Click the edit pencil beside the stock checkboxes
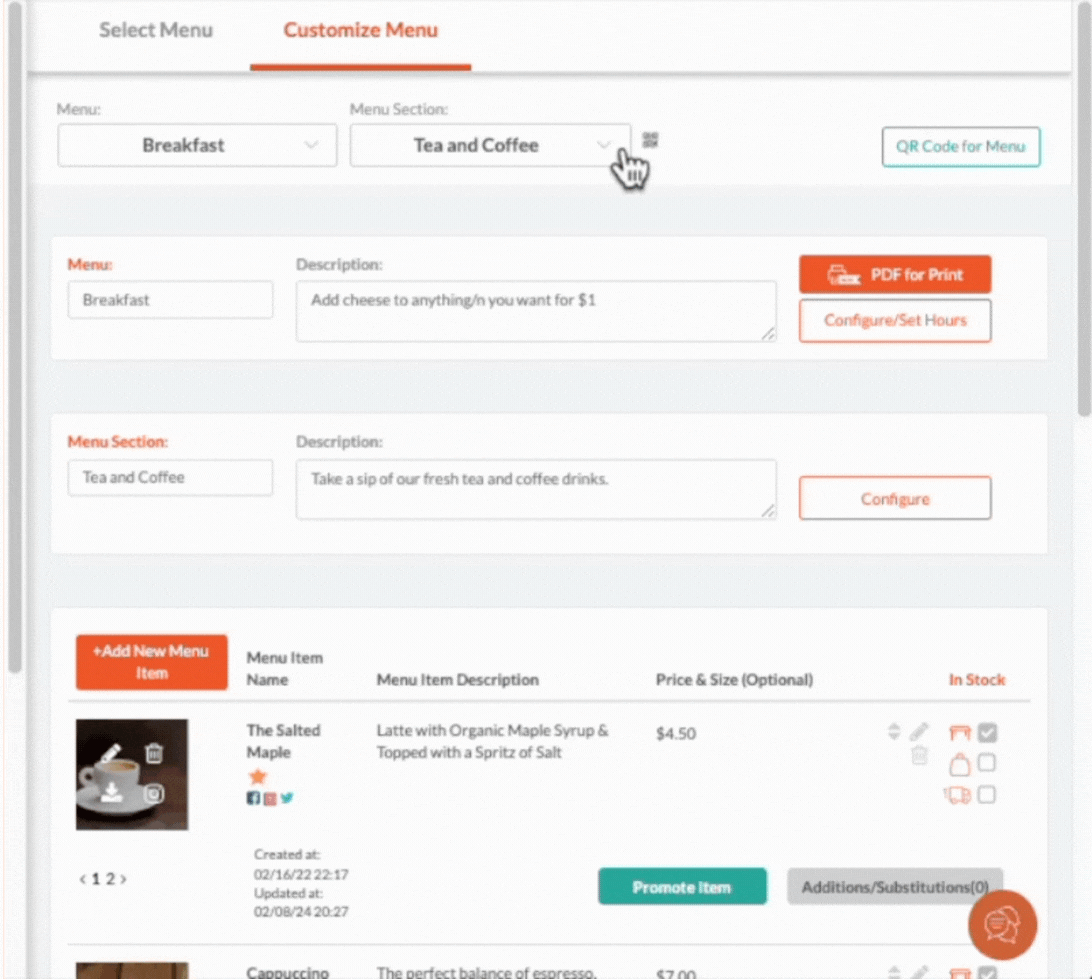The width and height of the screenshot is (1092, 979). (x=918, y=731)
